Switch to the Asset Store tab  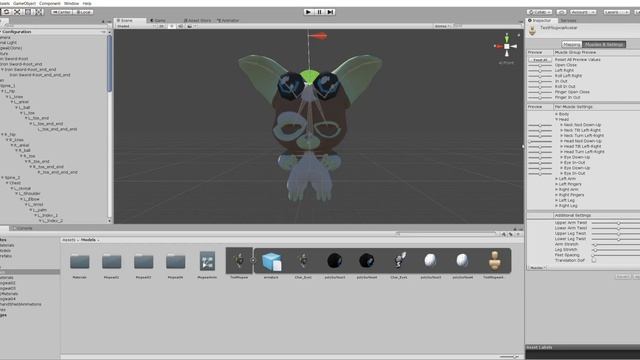pyautogui.click(x=198, y=20)
